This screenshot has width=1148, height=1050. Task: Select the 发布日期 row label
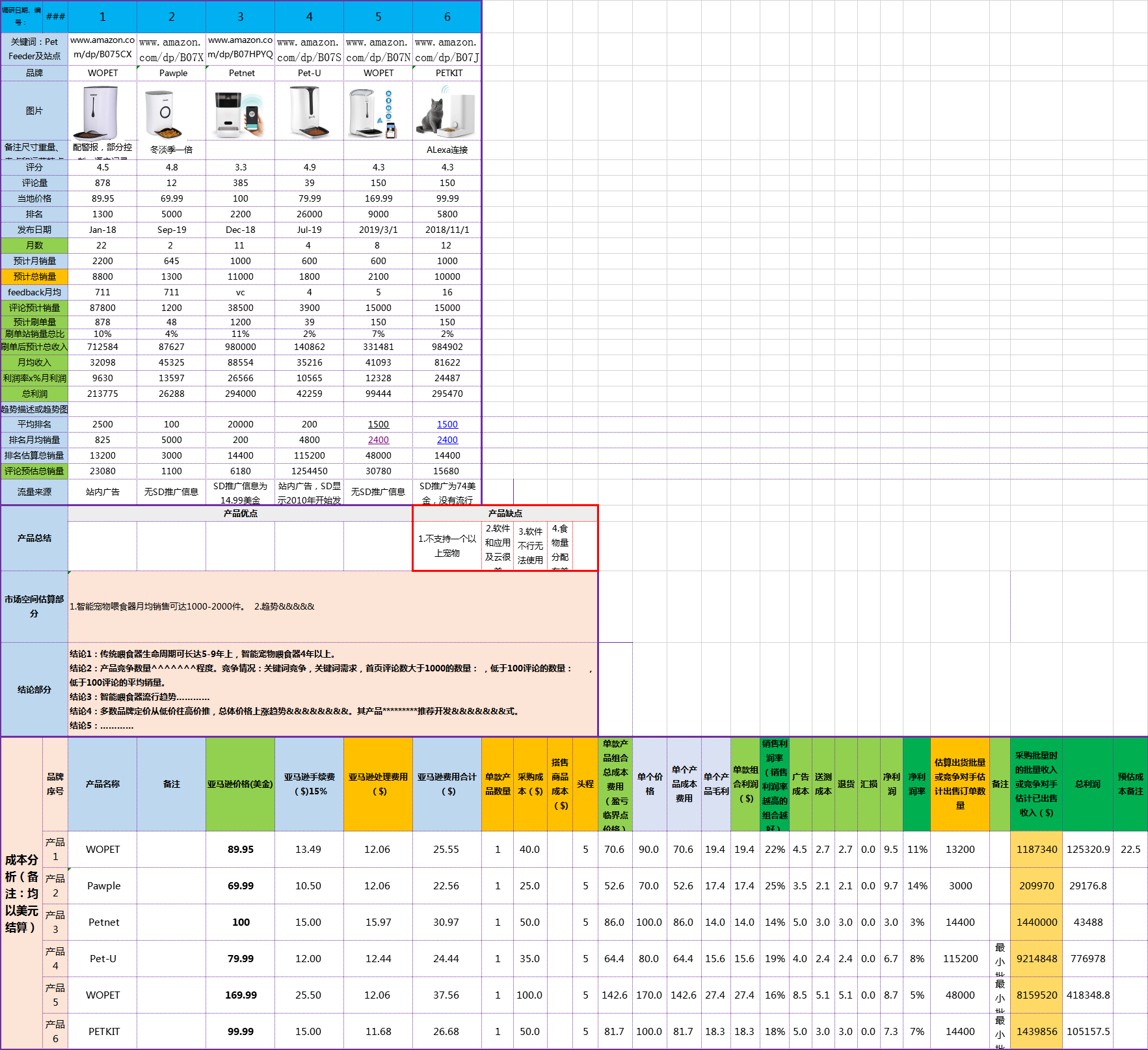point(34,230)
